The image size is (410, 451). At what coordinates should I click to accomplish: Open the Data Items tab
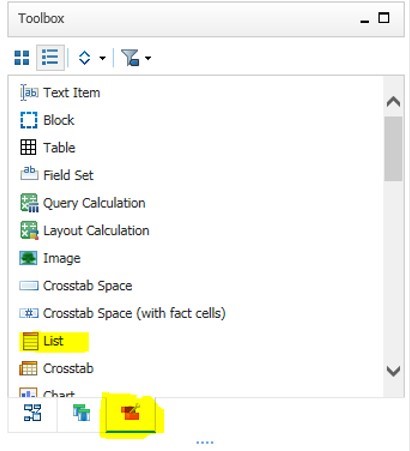click(x=82, y=413)
